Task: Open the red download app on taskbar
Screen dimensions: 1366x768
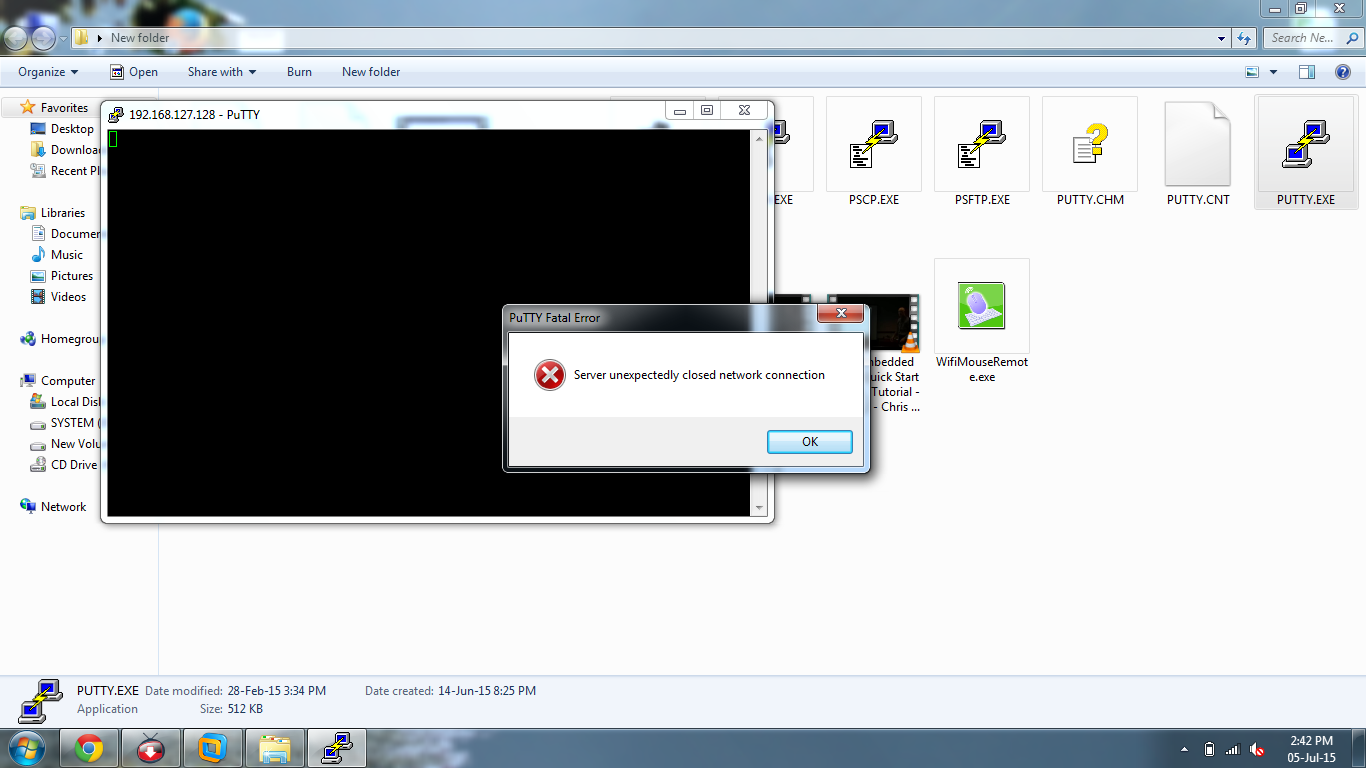Action: (x=151, y=748)
